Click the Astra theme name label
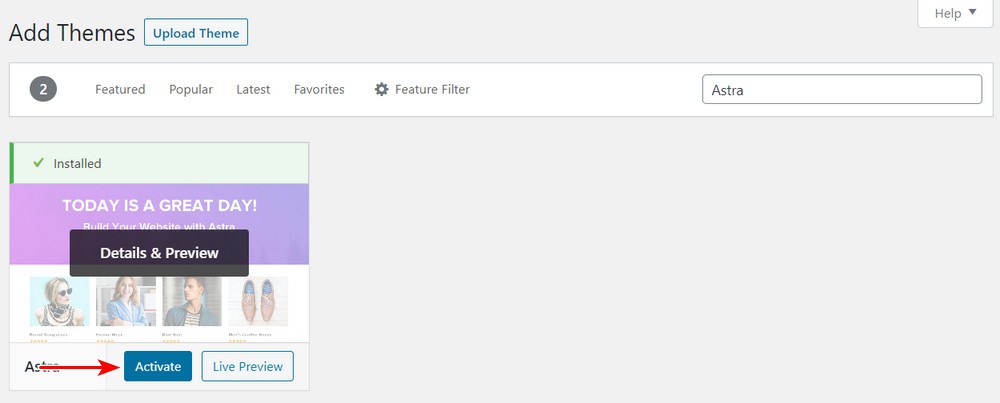Image resolution: width=1000 pixels, height=403 pixels. 42,366
